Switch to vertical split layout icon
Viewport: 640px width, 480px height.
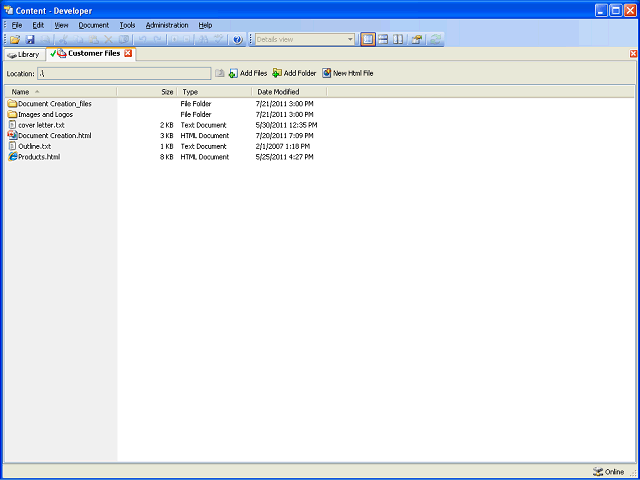[x=398, y=40]
